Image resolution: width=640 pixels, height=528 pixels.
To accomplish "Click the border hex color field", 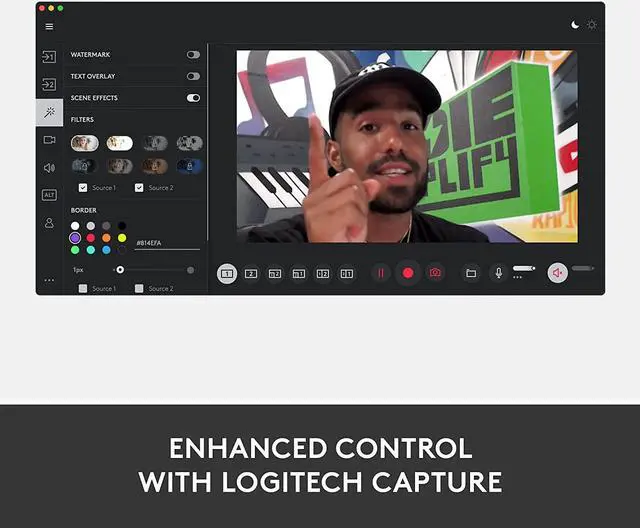I will [165, 243].
